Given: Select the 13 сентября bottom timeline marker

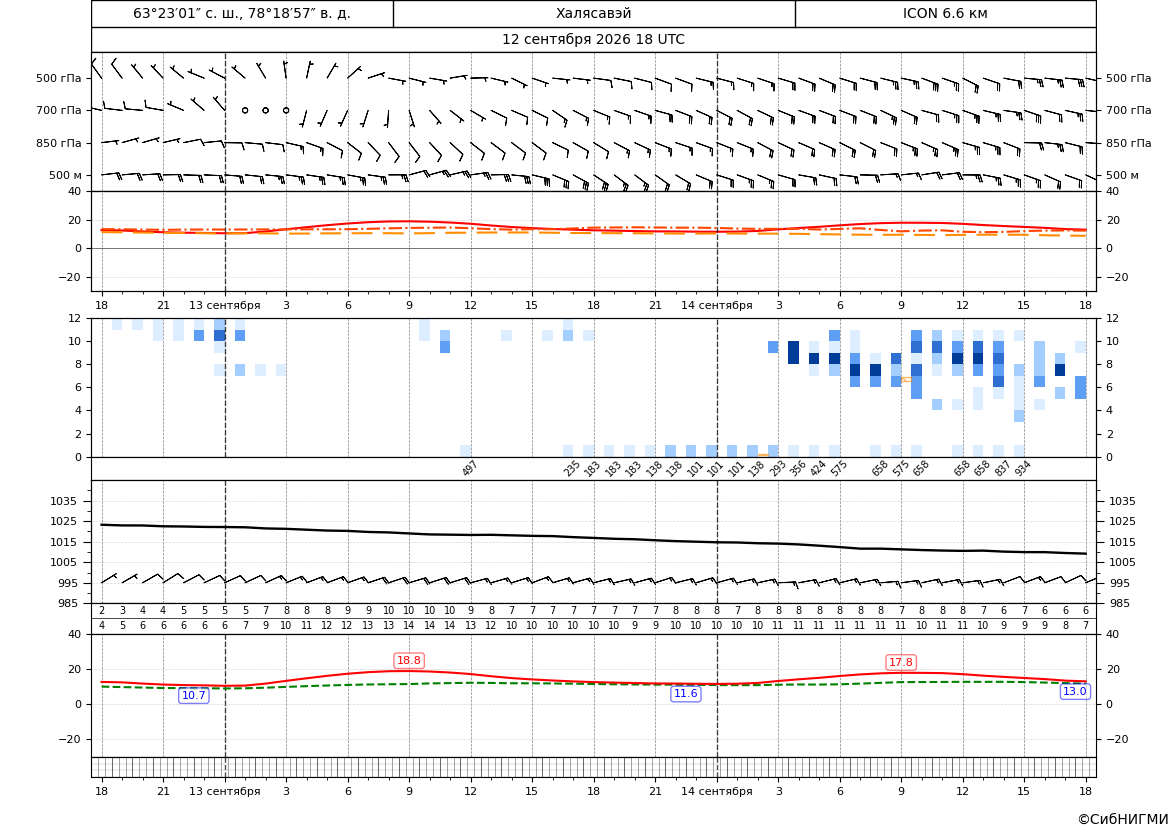Looking at the screenshot, I should 224,791.
